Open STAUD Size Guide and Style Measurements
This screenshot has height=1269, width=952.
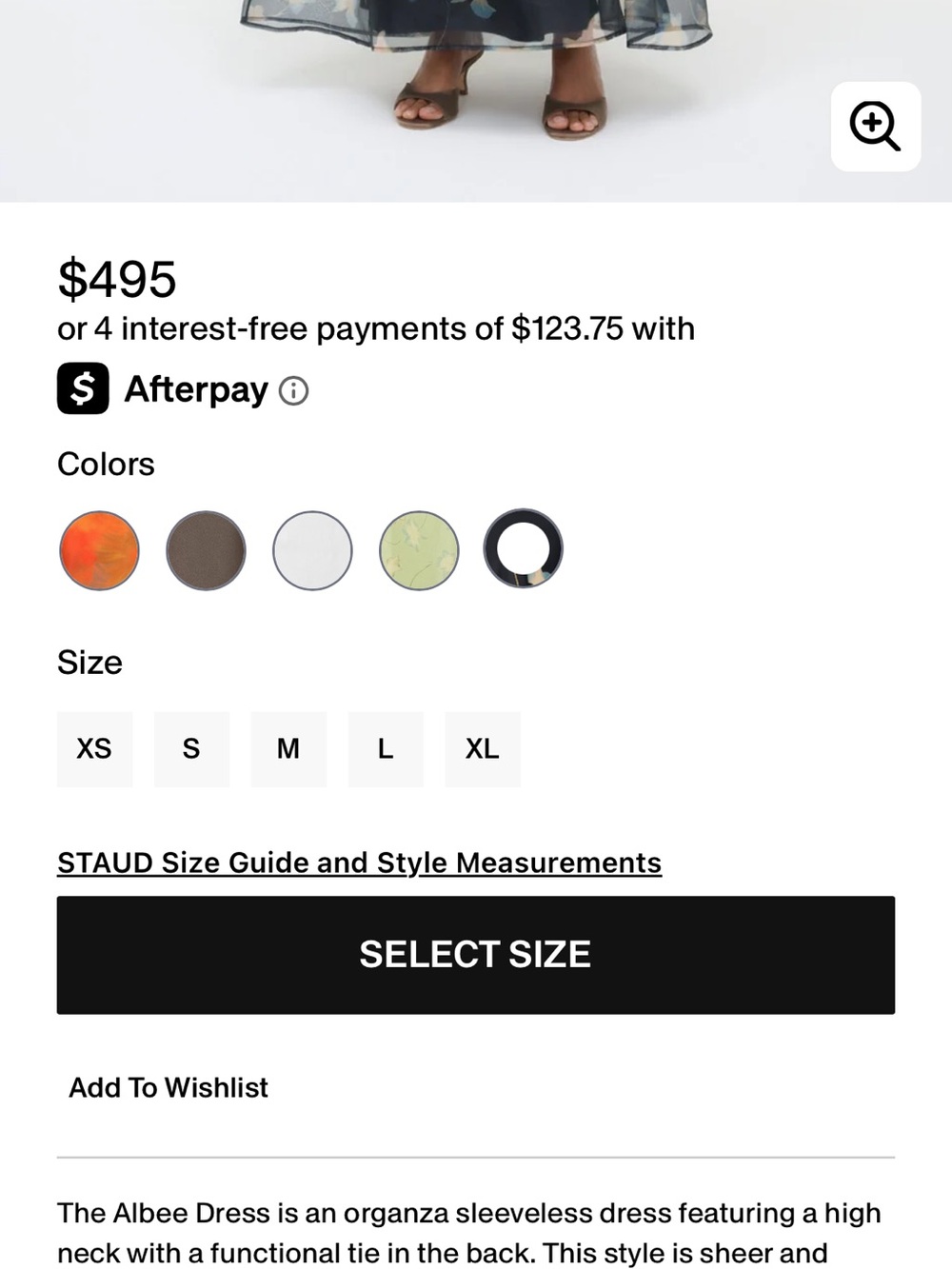pyautogui.click(x=359, y=863)
